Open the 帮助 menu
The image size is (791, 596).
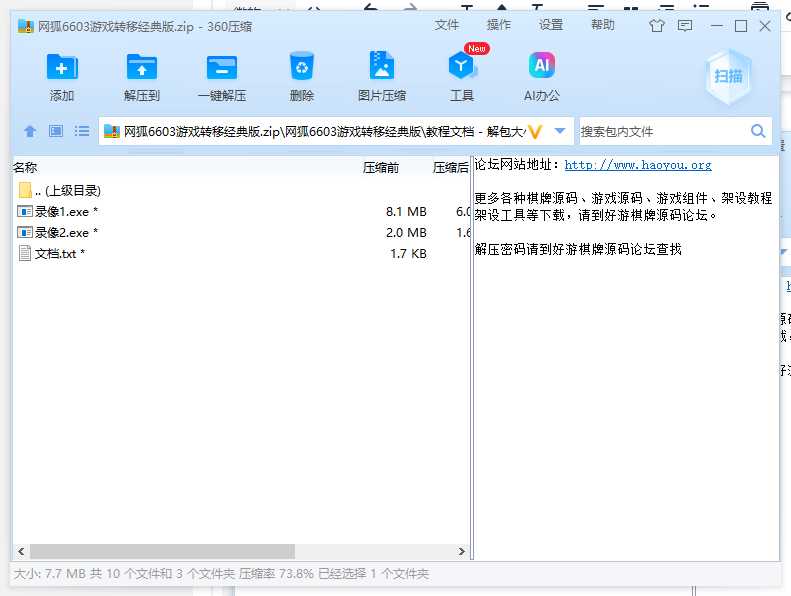point(602,25)
